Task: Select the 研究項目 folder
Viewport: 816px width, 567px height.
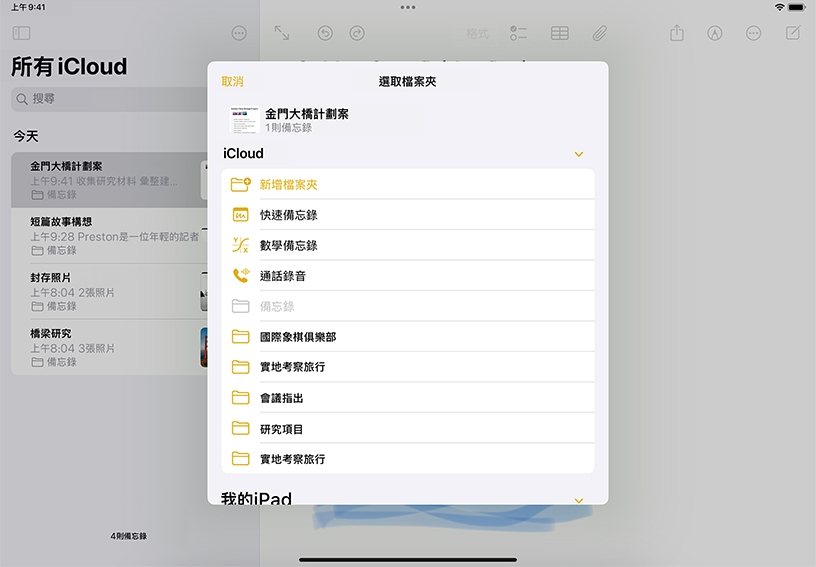Action: [x=281, y=429]
